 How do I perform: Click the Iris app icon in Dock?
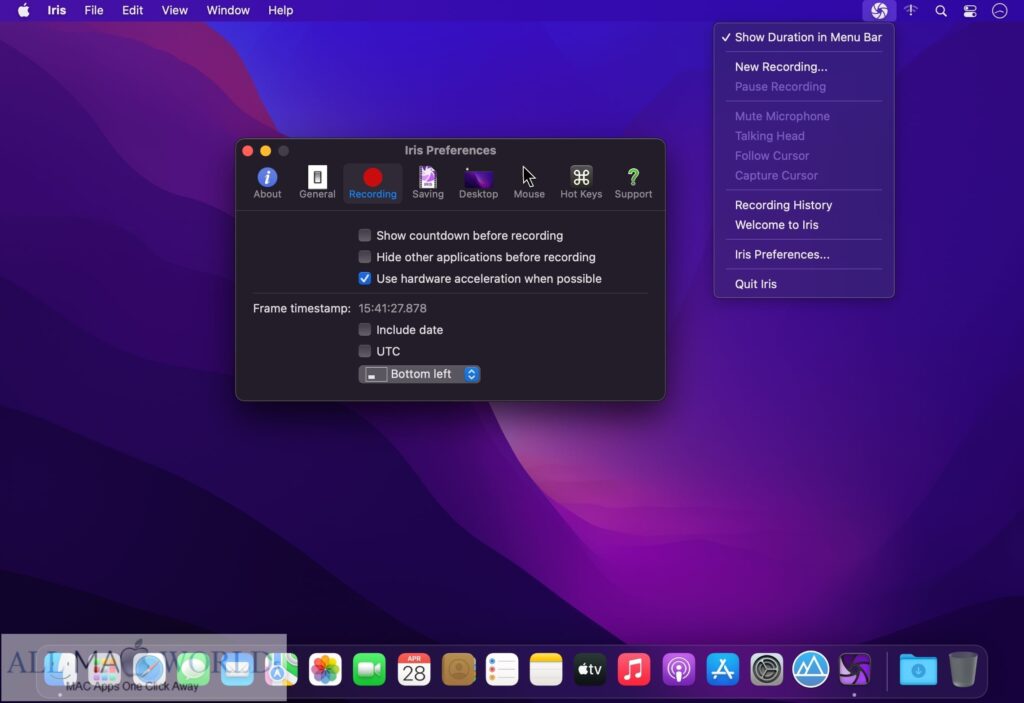[x=855, y=670]
